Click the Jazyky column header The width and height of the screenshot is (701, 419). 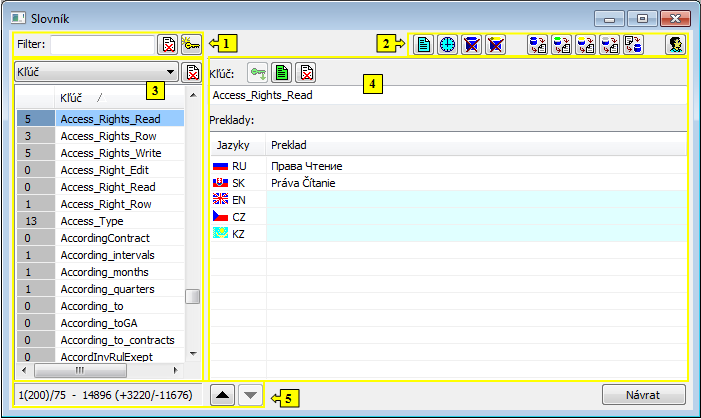pos(235,145)
